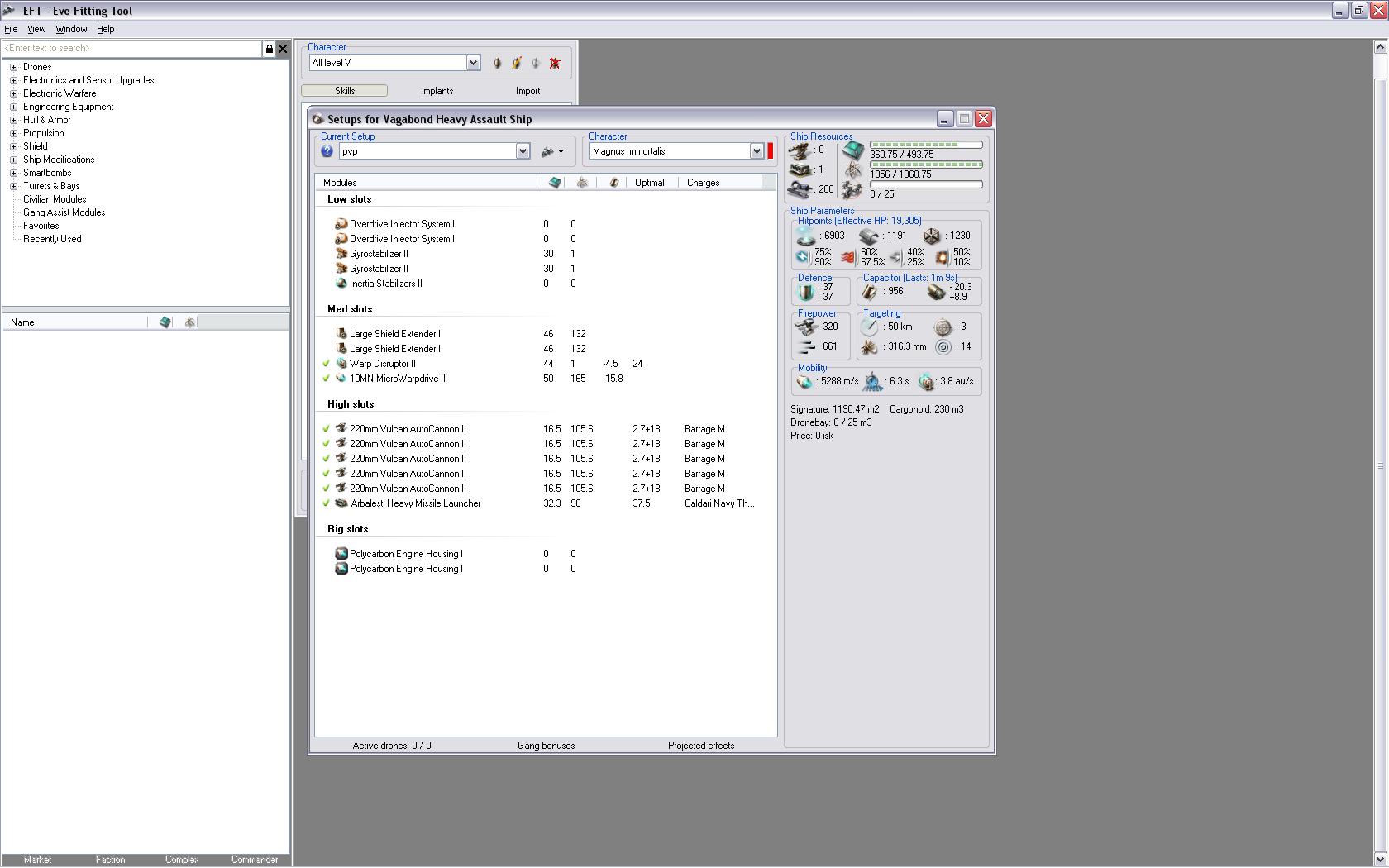Screen dimensions: 1389x868
Task: Expand the Turrets & Bays tree node
Action: tap(13, 186)
